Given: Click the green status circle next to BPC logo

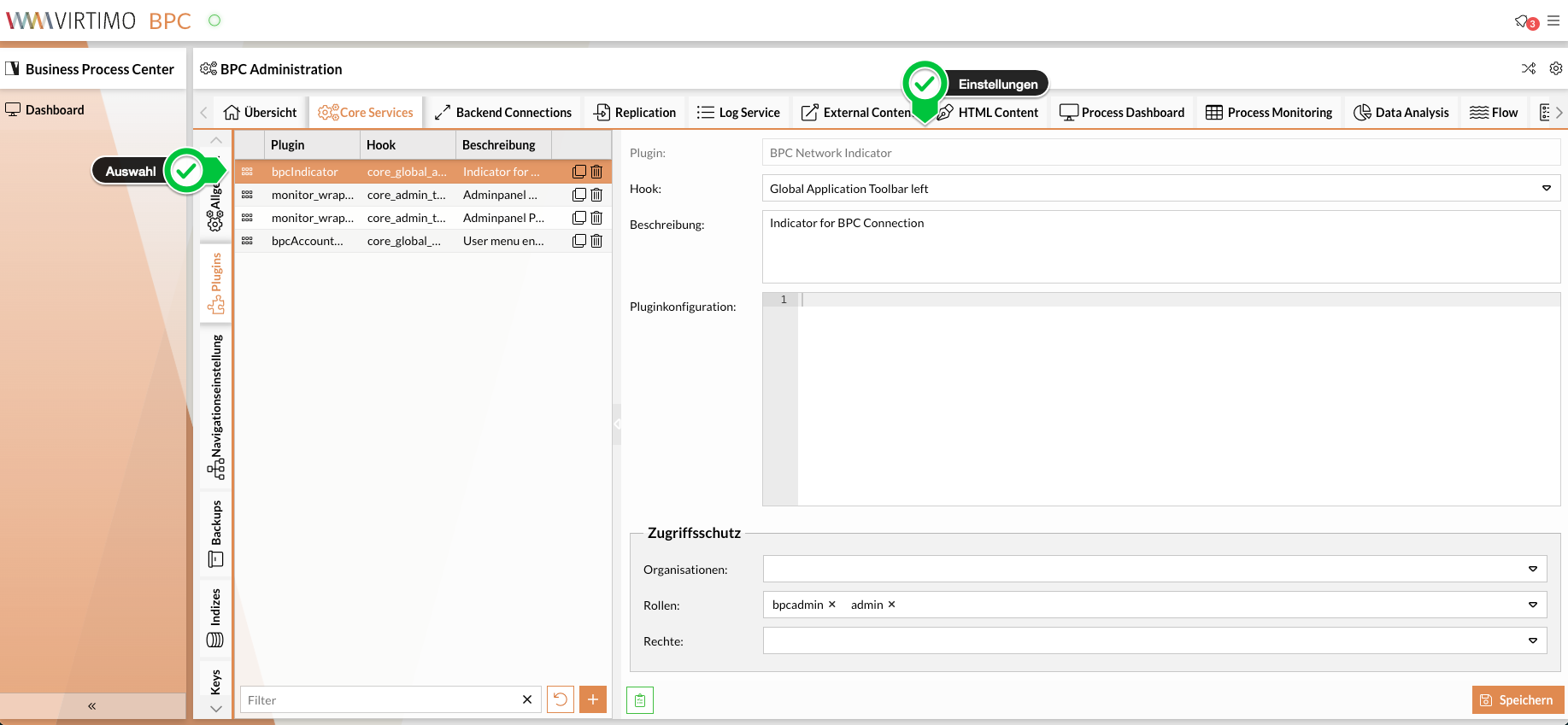Looking at the screenshot, I should (x=214, y=20).
